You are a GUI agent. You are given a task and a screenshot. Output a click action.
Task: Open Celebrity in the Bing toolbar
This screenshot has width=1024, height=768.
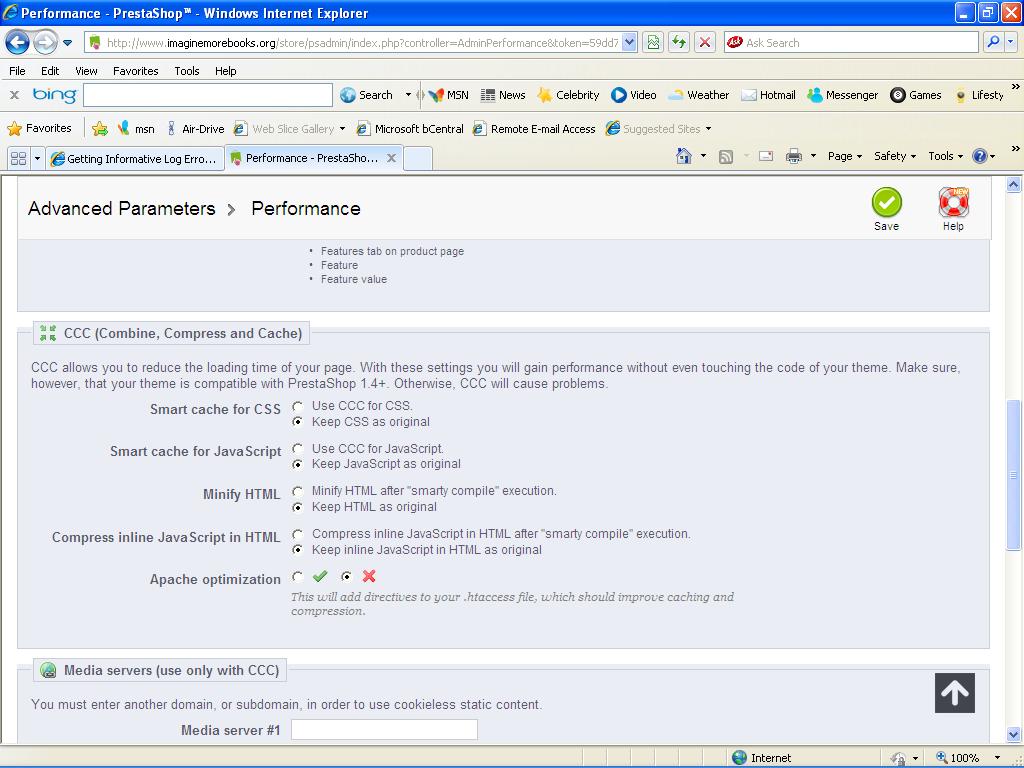pos(568,95)
